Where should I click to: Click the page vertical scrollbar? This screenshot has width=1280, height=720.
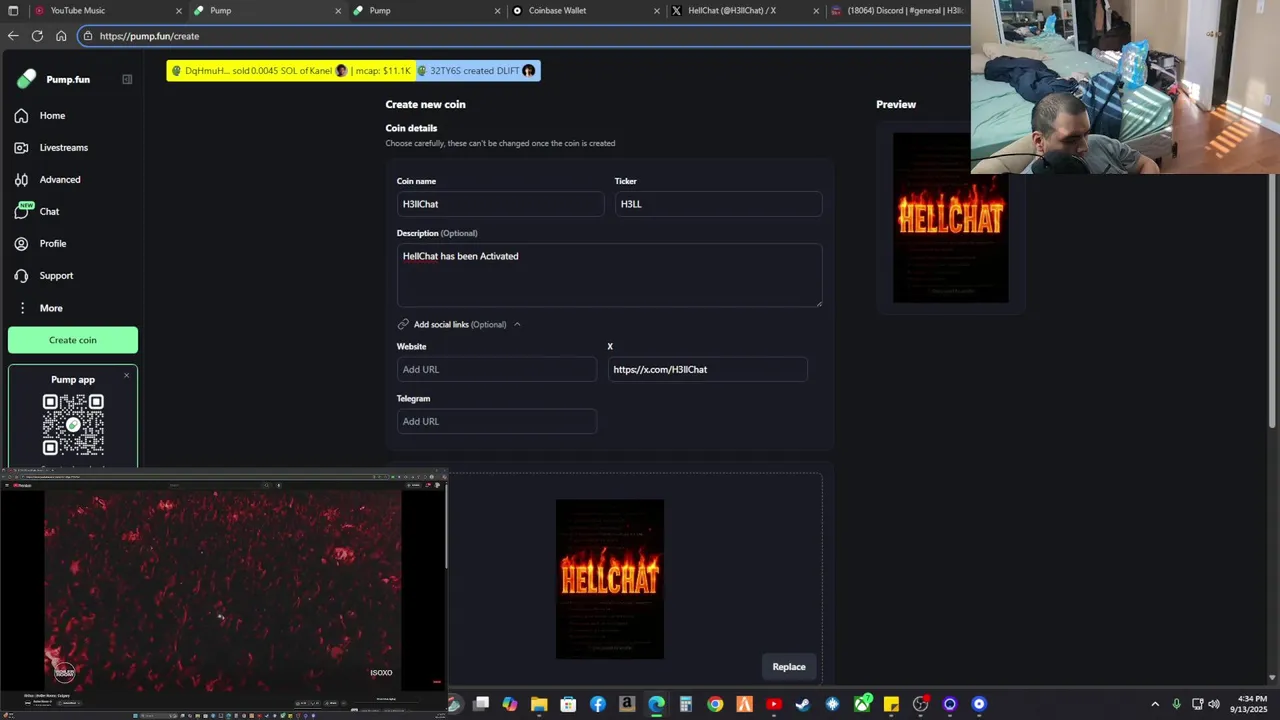[1272, 300]
